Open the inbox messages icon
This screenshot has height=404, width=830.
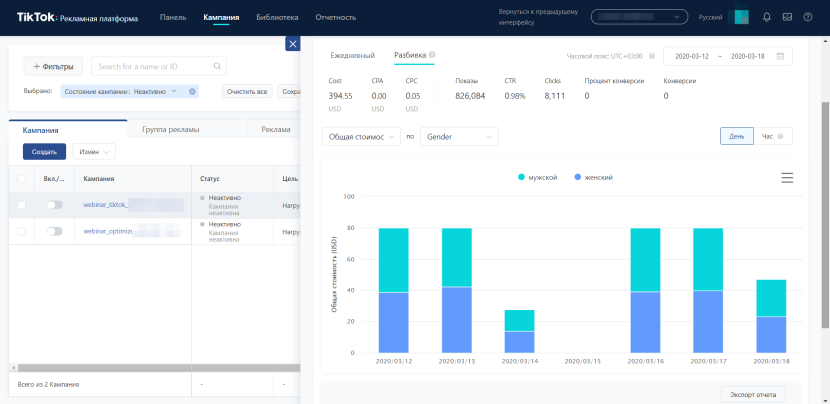point(787,17)
